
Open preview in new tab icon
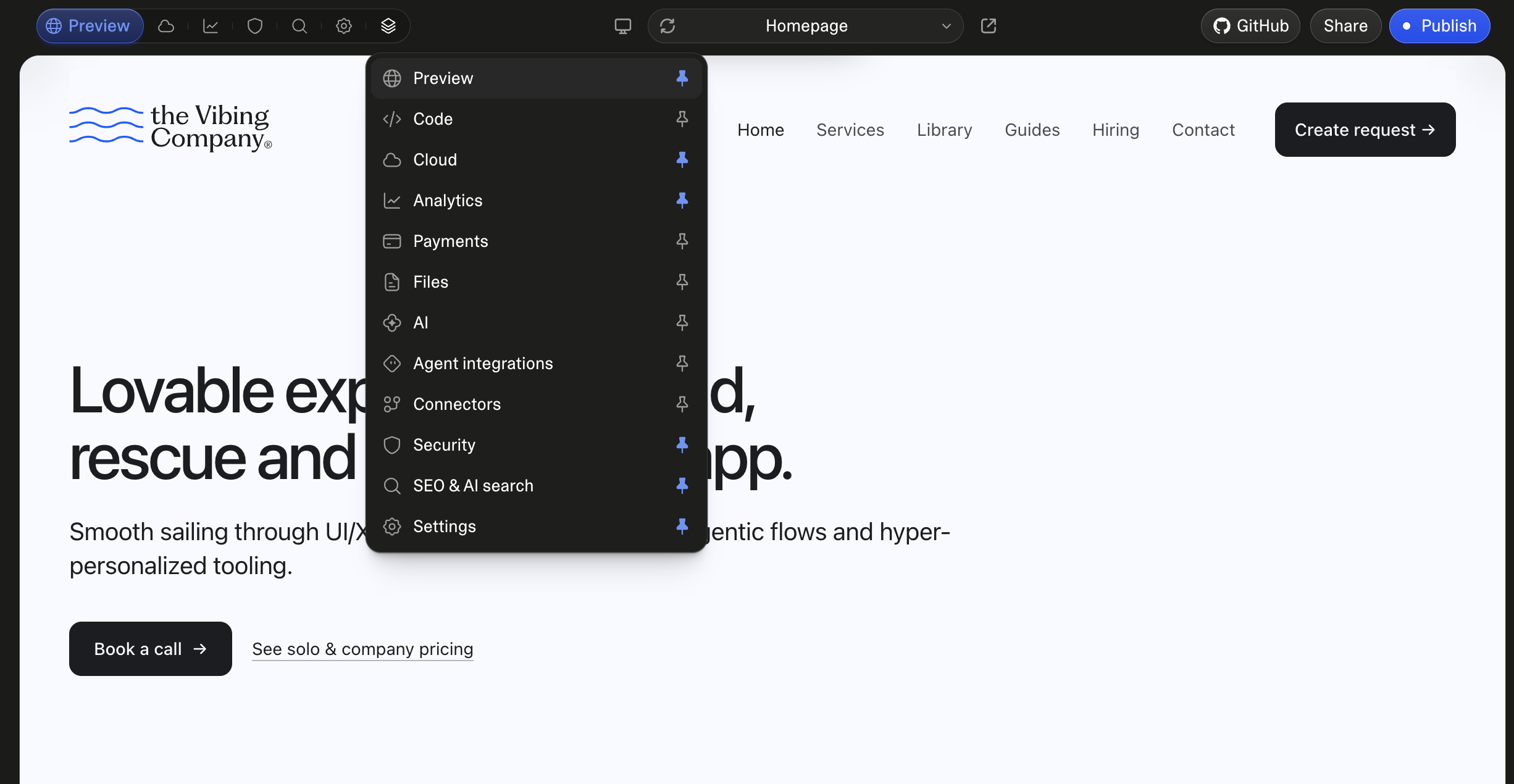click(989, 26)
